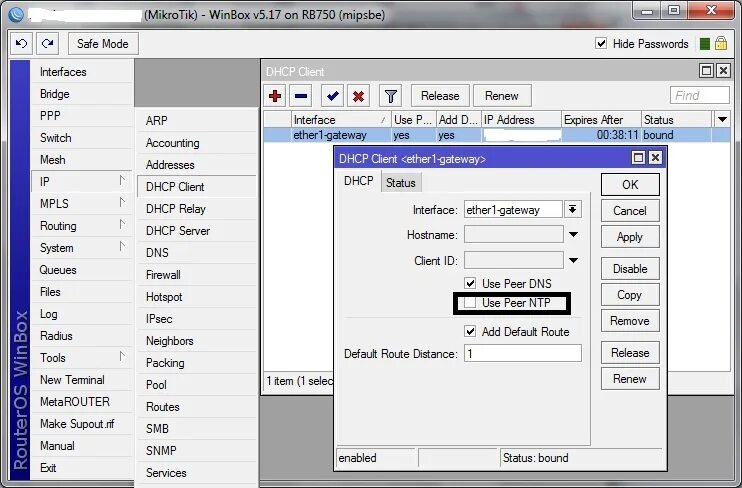Viewport: 742px width, 488px height.
Task: Open ARP in IP submenu
Action: coord(196,121)
